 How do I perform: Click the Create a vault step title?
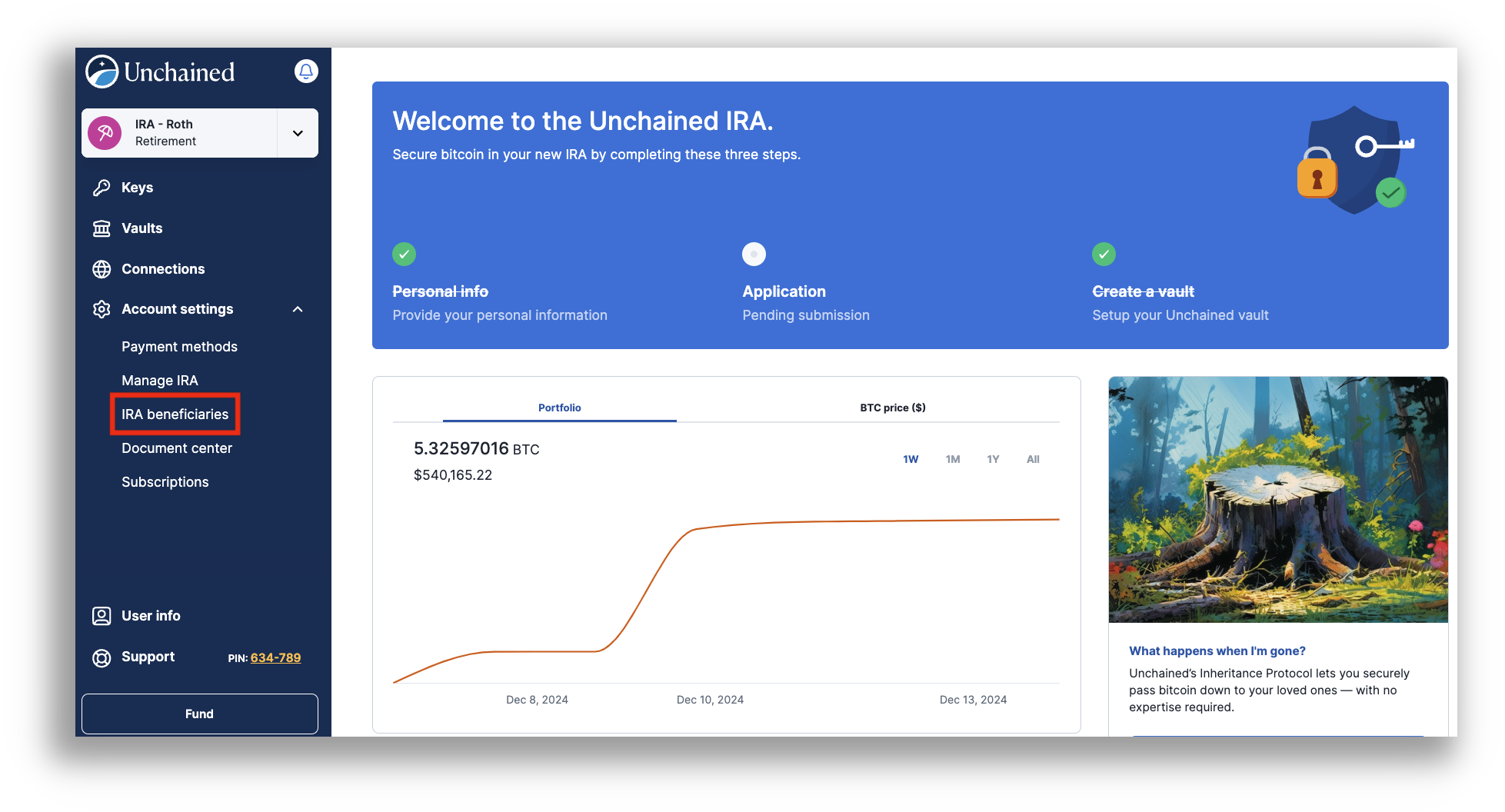1143,291
